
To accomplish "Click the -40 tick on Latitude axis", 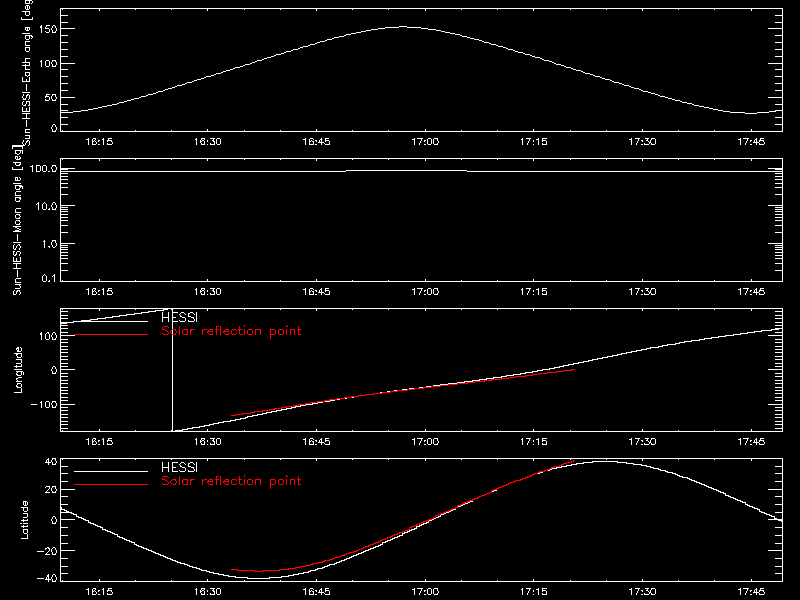I will (x=47, y=578).
